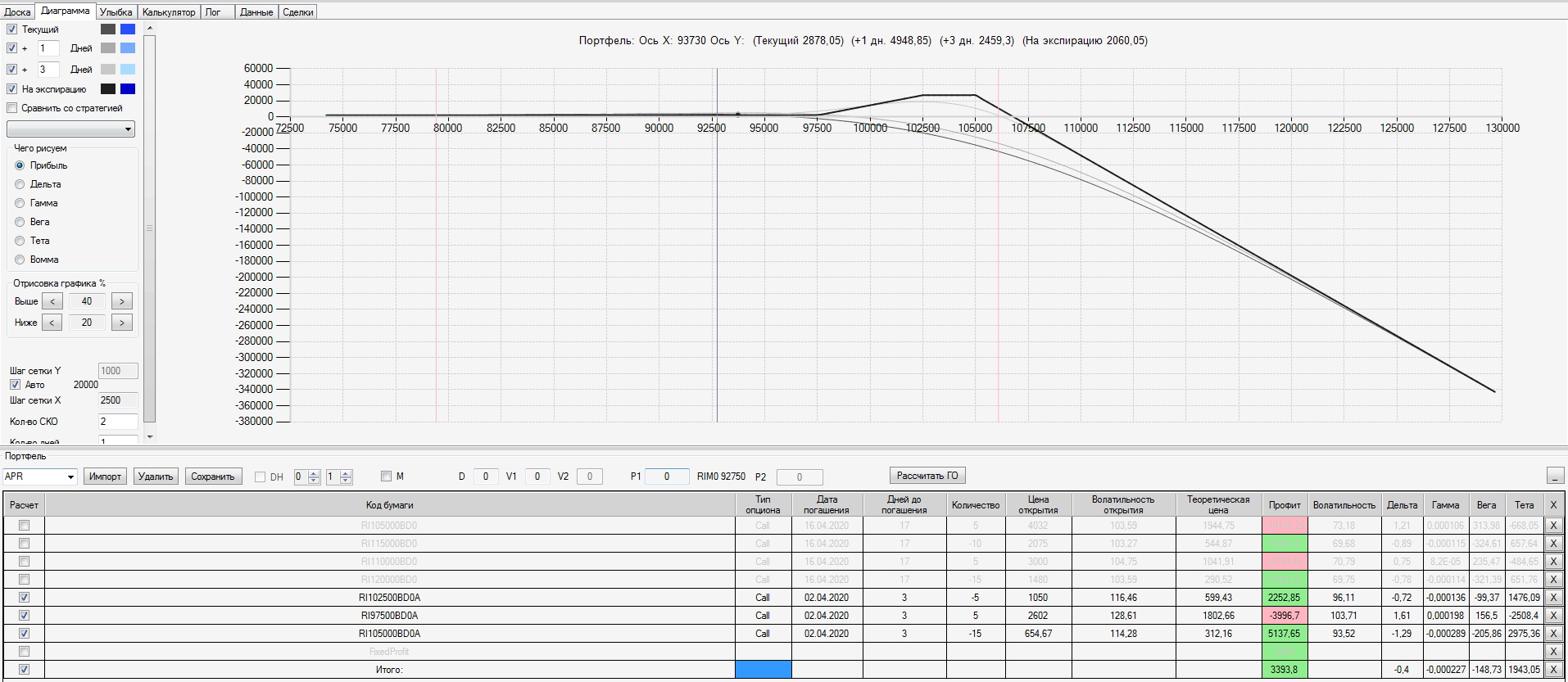Click the Кол-во СКО input field
The height and width of the screenshot is (682, 1568).
(118, 422)
